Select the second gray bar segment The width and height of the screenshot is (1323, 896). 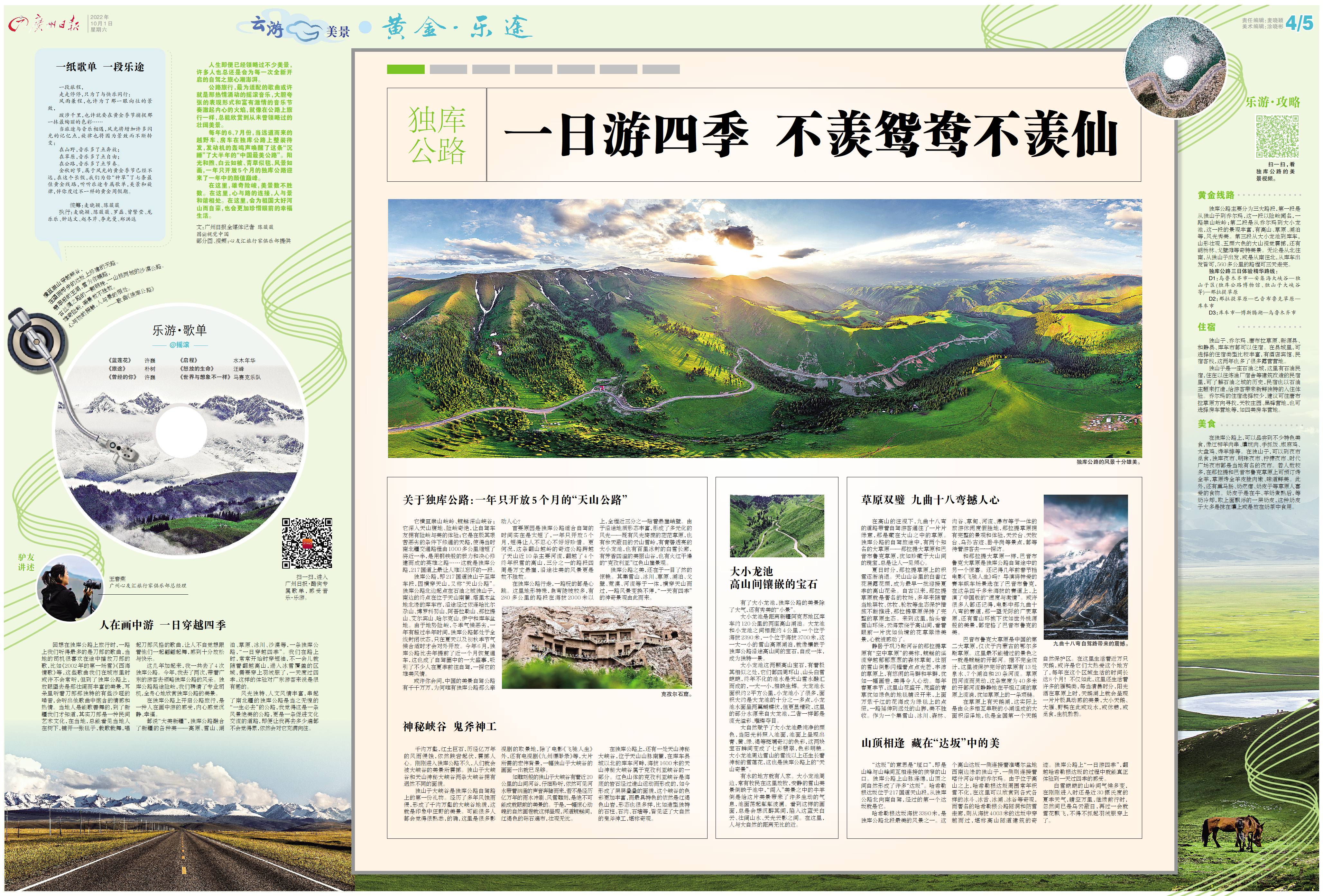point(491,69)
